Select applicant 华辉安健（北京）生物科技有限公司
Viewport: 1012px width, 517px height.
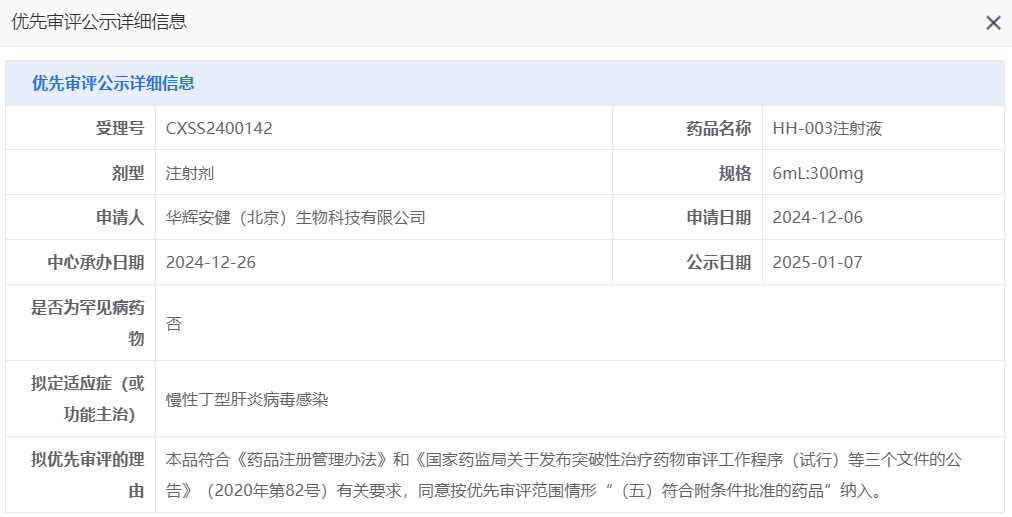pyautogui.click(x=296, y=217)
